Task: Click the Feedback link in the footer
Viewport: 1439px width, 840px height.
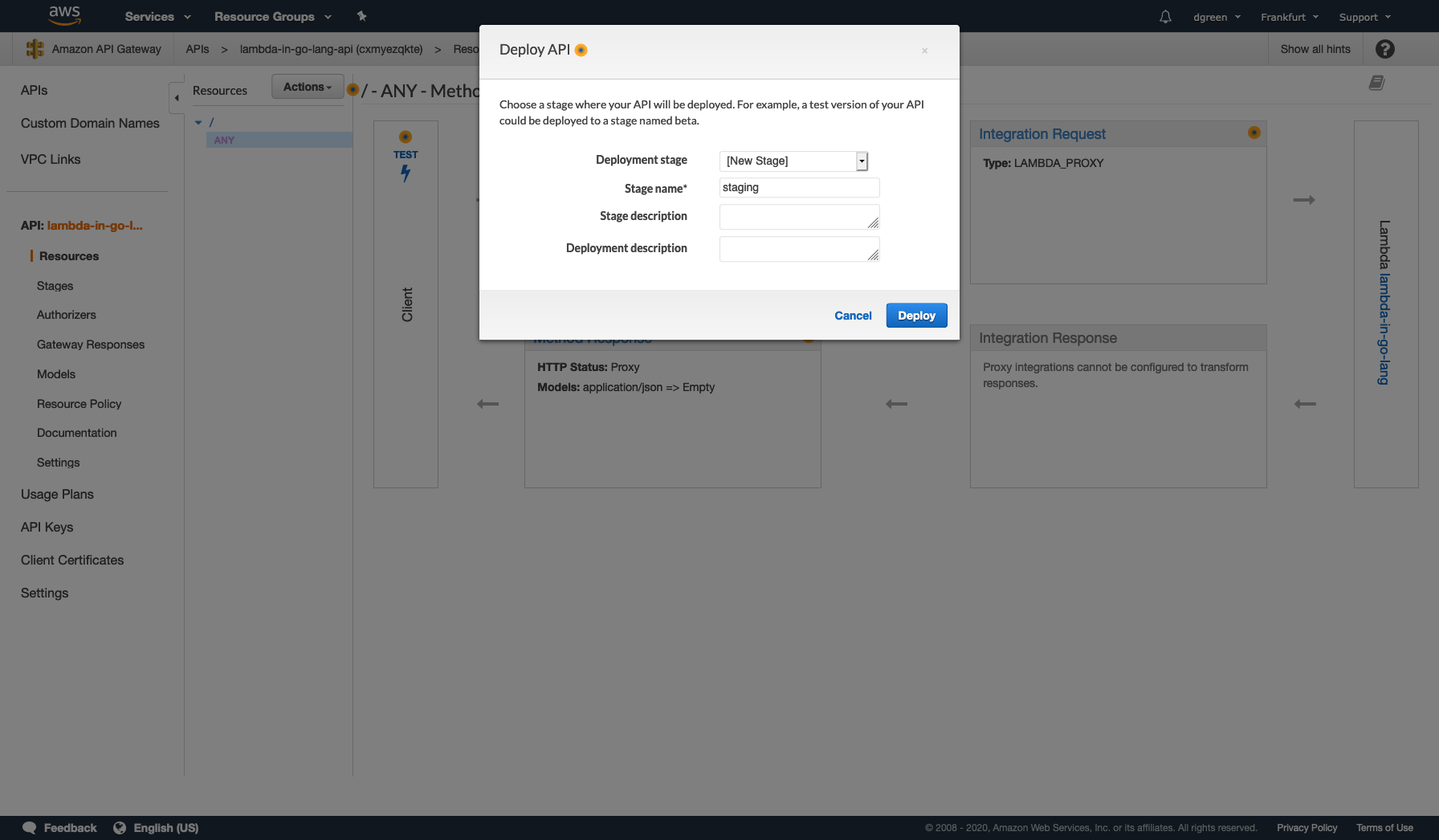Action: click(70, 828)
